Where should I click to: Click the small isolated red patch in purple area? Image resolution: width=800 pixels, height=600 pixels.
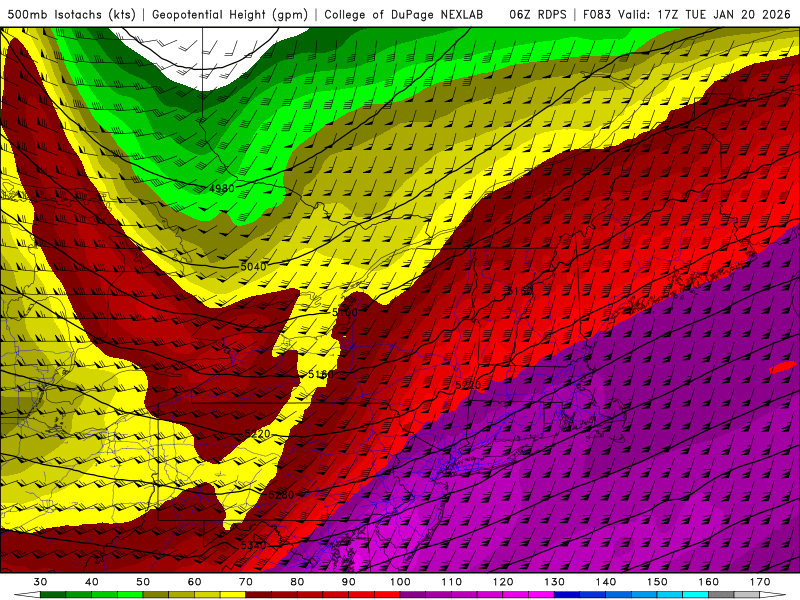pos(783,367)
